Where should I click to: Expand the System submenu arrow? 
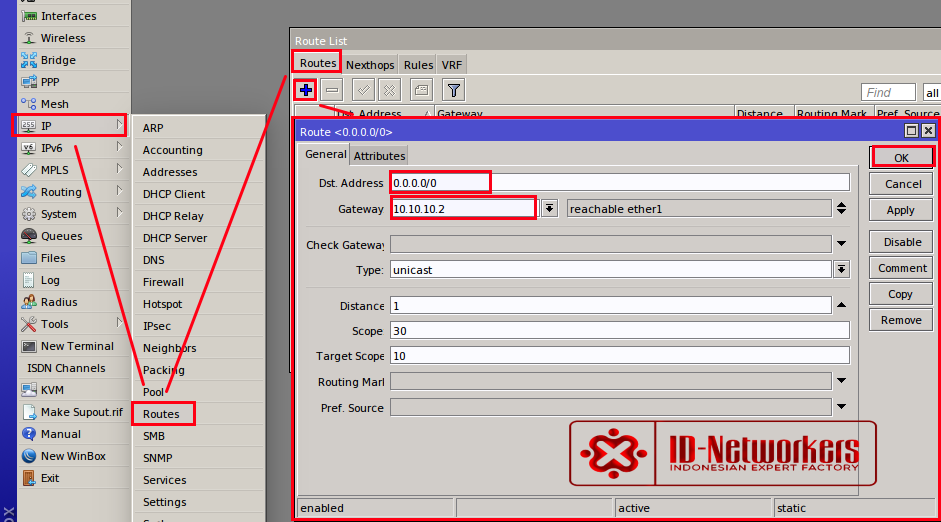click(119, 212)
